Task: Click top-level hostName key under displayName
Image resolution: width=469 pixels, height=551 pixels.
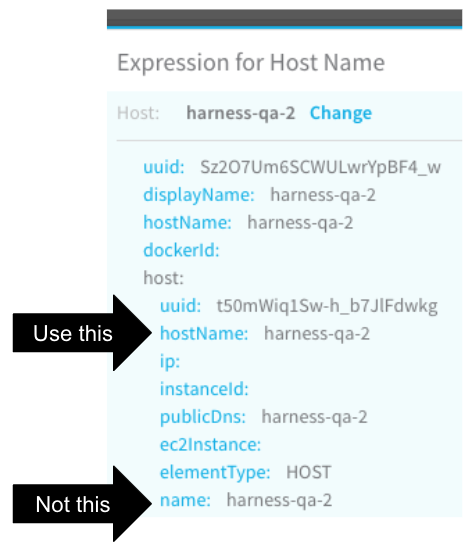Action: click(x=187, y=223)
